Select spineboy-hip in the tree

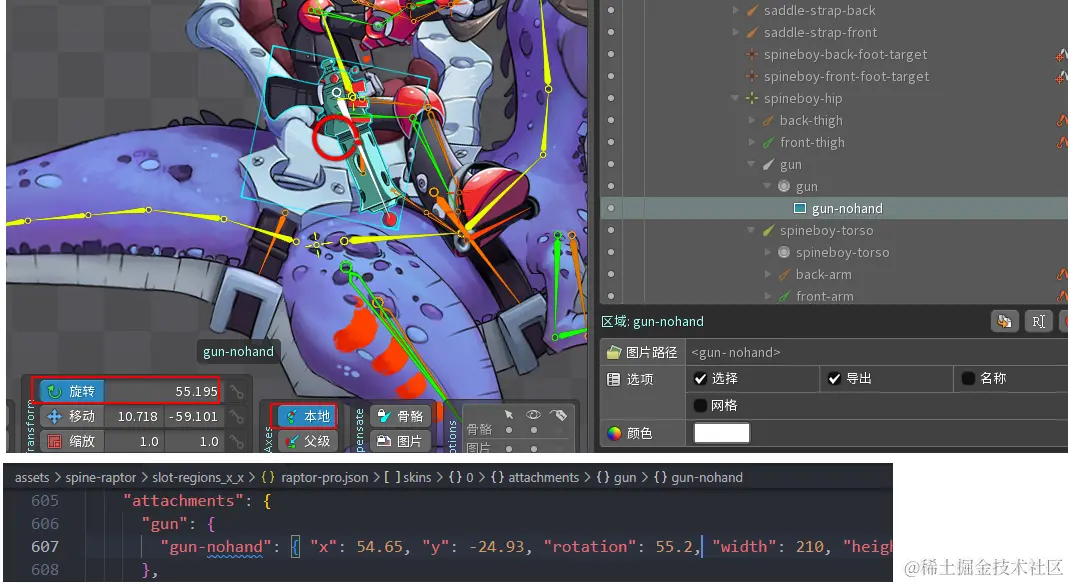tap(802, 98)
